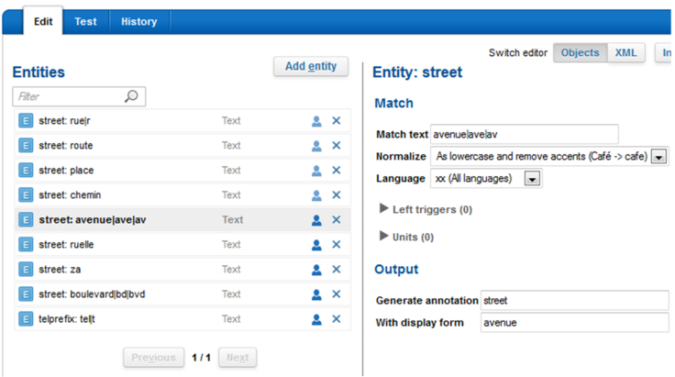Viewport: 675px width, 377px height.
Task: Delete the street: avenue|ave|av entity
Action: 336,220
